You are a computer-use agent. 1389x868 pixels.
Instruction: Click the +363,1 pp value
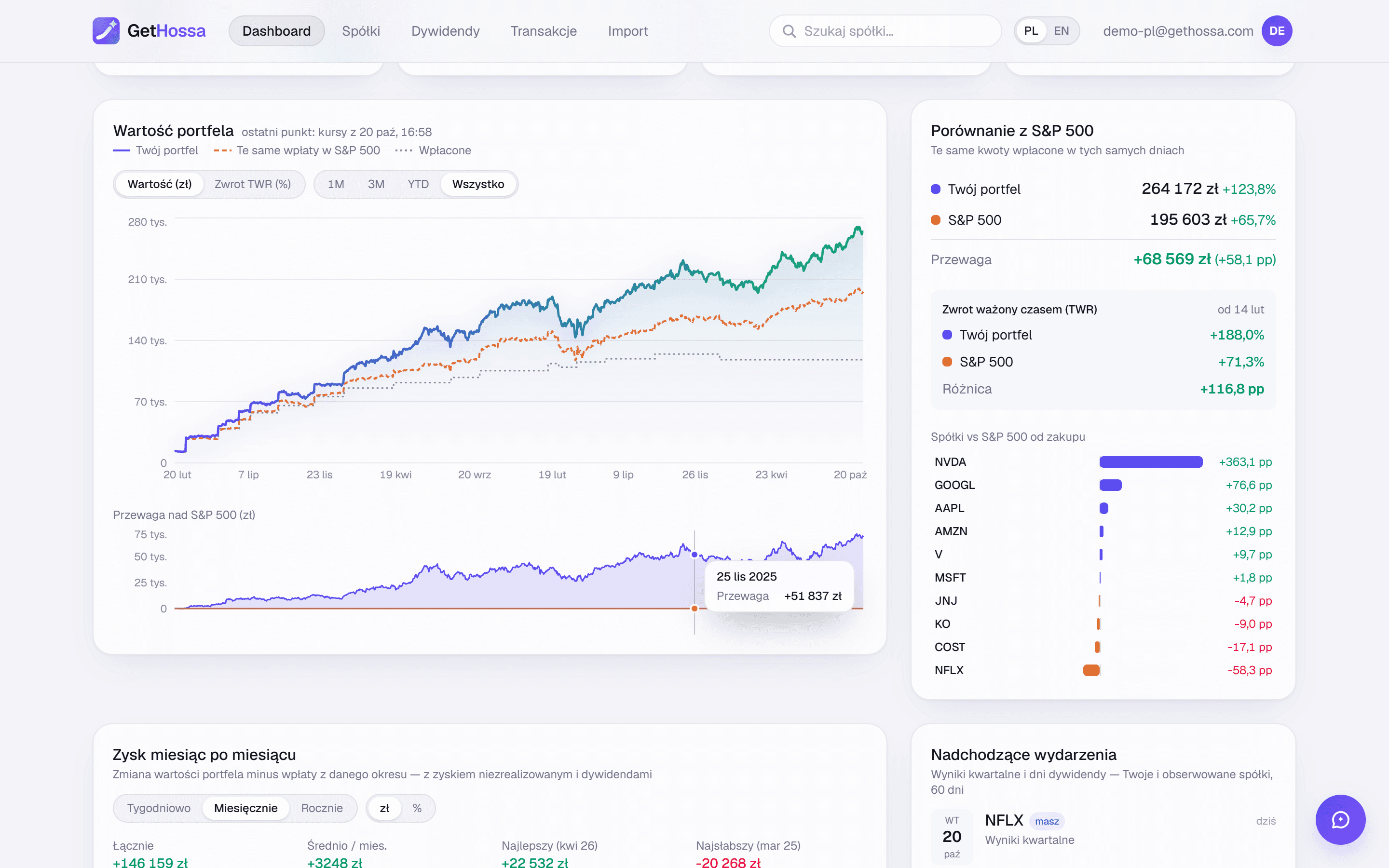click(1245, 462)
